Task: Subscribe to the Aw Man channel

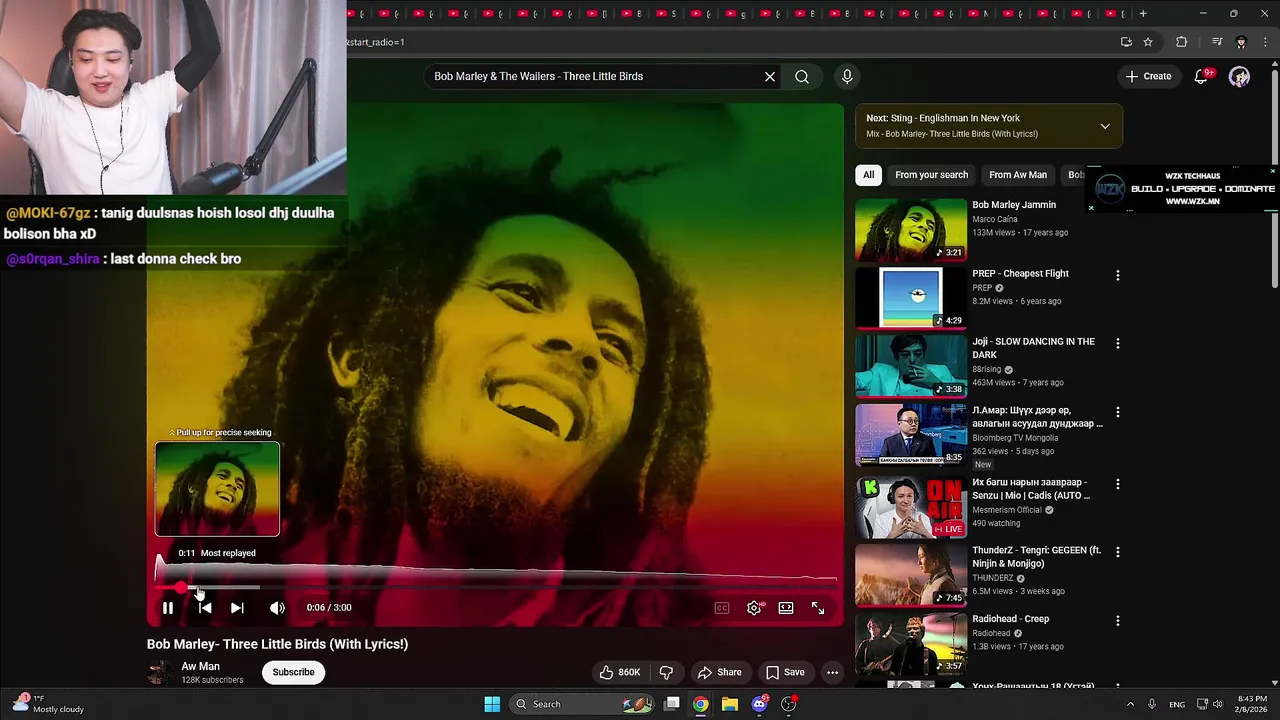Action: tap(293, 672)
